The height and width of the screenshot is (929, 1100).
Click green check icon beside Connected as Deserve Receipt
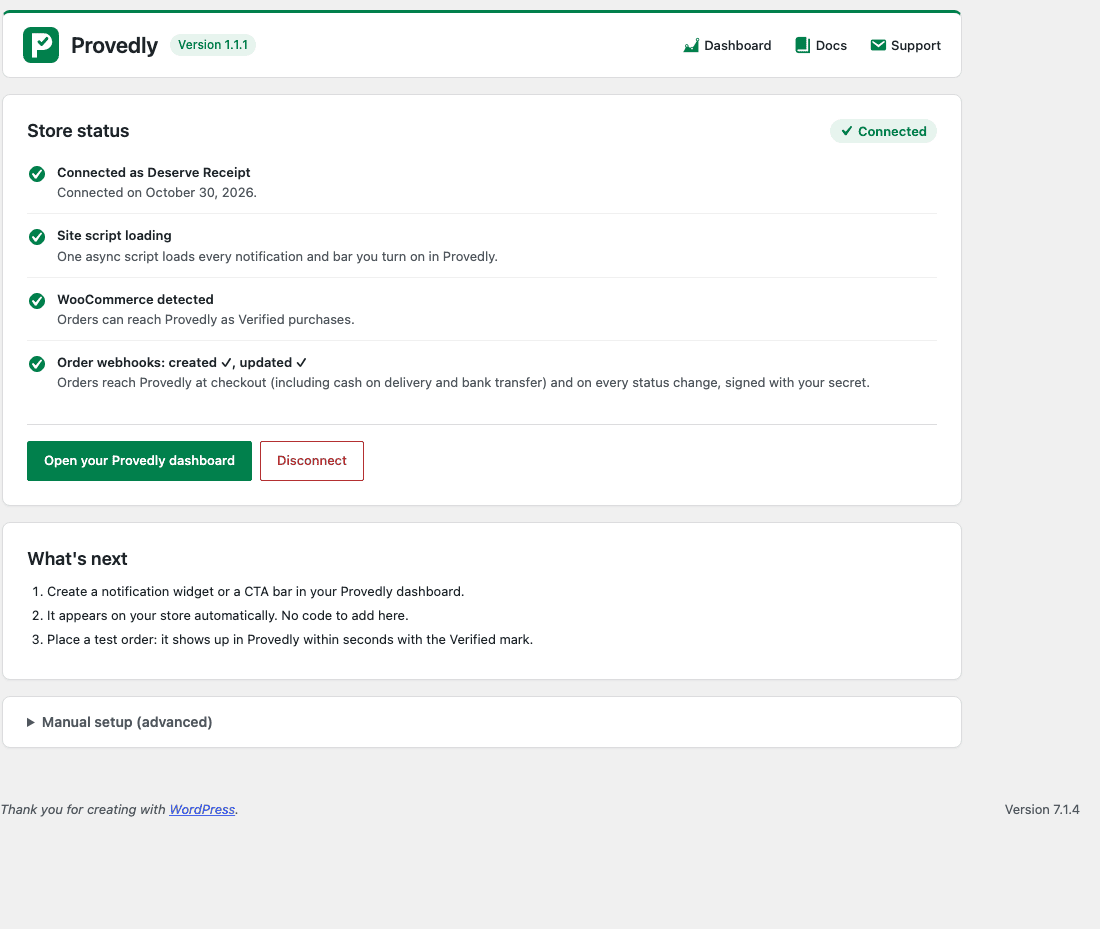pyautogui.click(x=37, y=174)
